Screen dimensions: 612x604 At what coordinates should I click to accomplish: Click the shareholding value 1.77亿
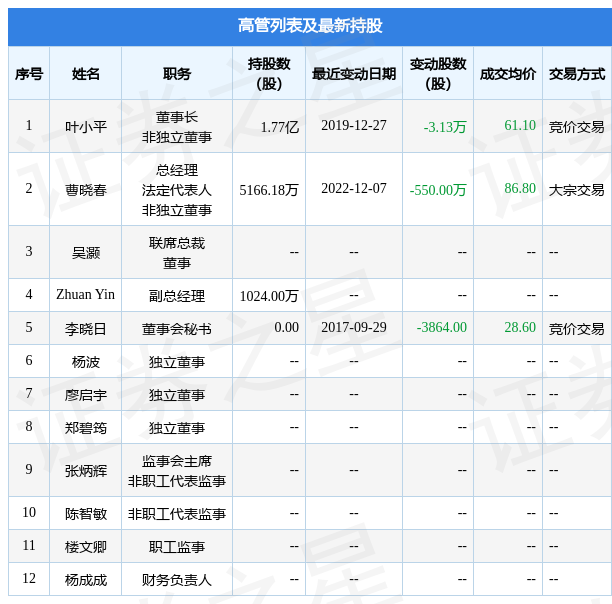[x=279, y=127]
